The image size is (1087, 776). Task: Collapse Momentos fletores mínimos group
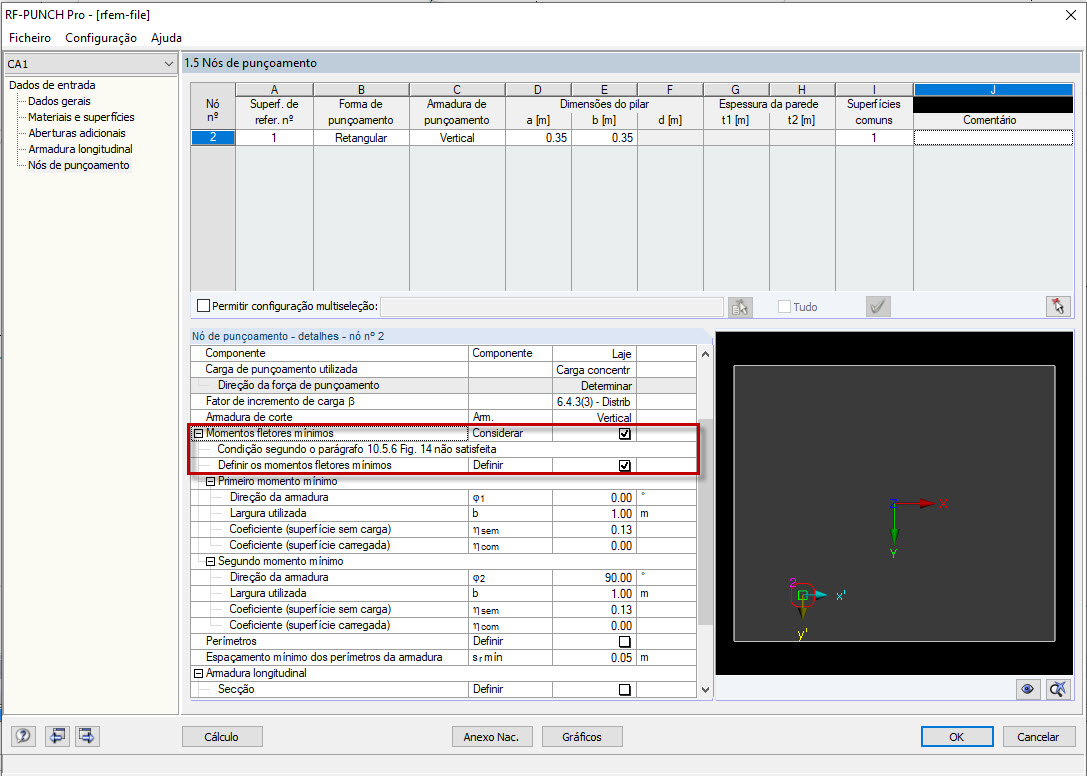pos(198,433)
